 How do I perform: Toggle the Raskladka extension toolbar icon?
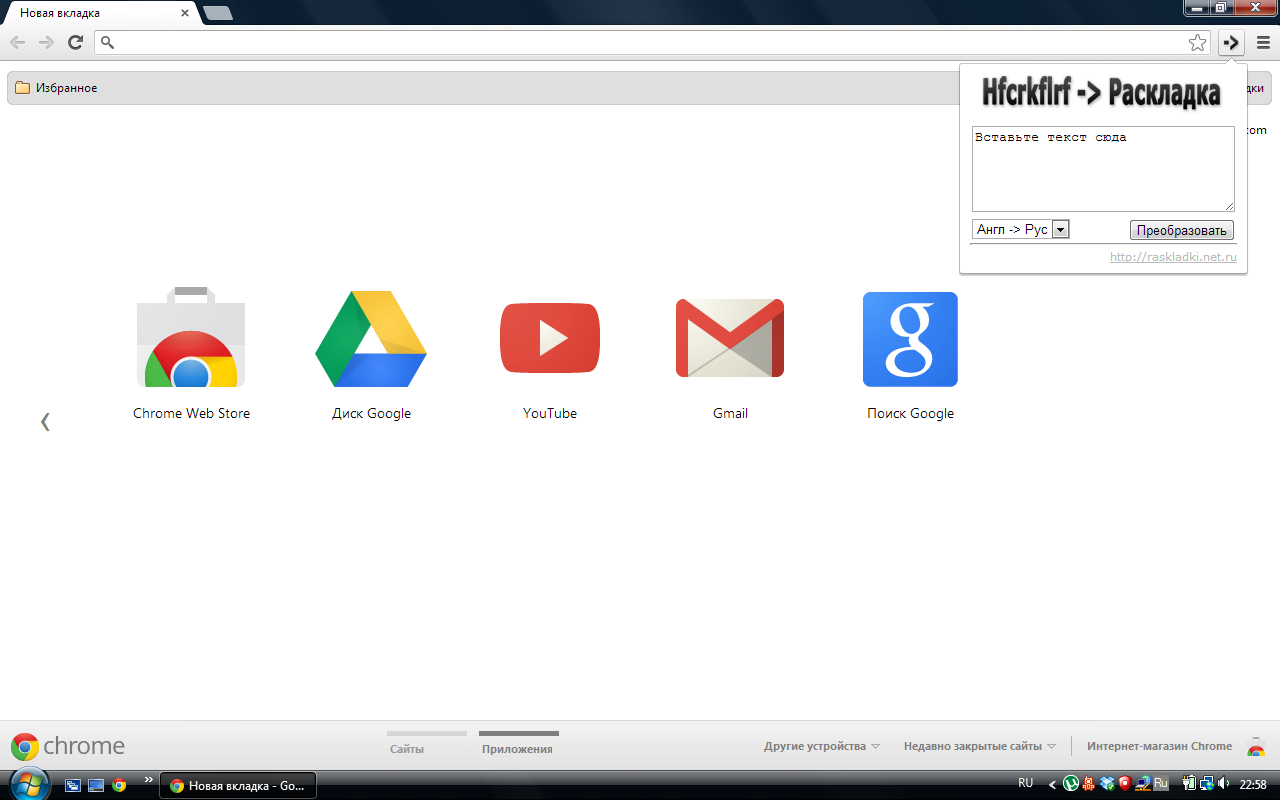(x=1231, y=42)
